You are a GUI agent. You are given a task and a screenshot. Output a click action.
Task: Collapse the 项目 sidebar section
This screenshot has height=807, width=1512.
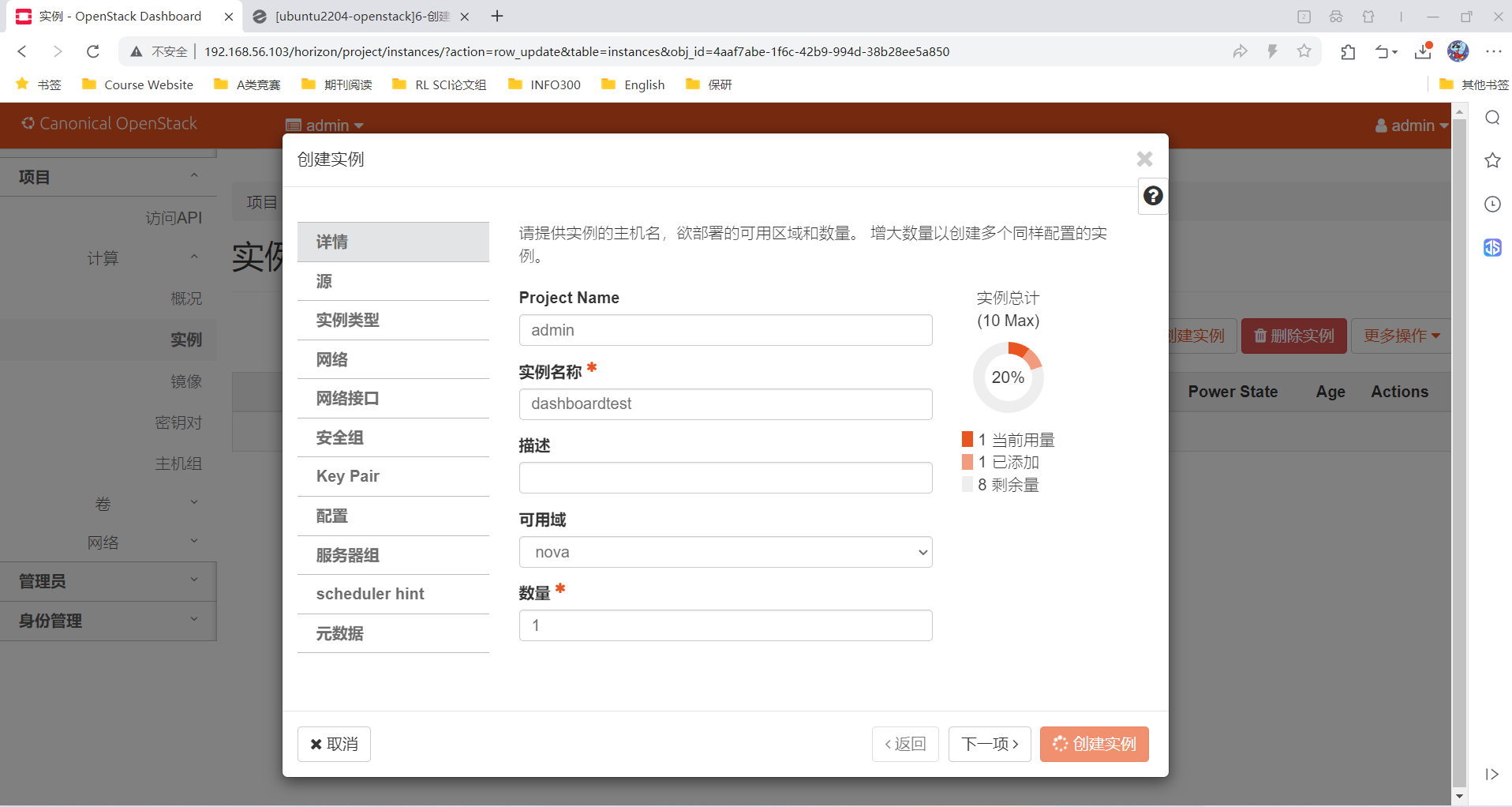pyautogui.click(x=108, y=177)
